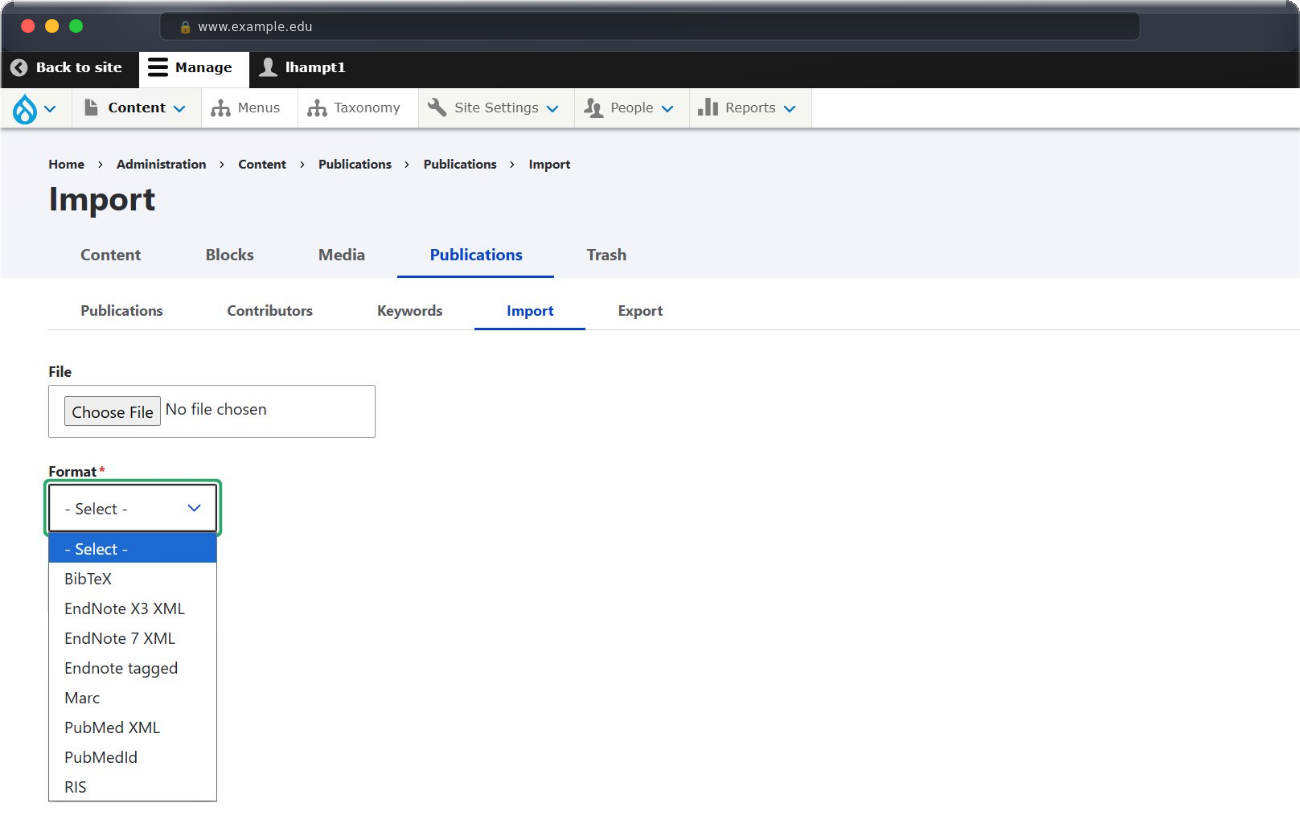Choose Endnote tagged format option
Screen dimensions: 1300x840
tap(132, 668)
